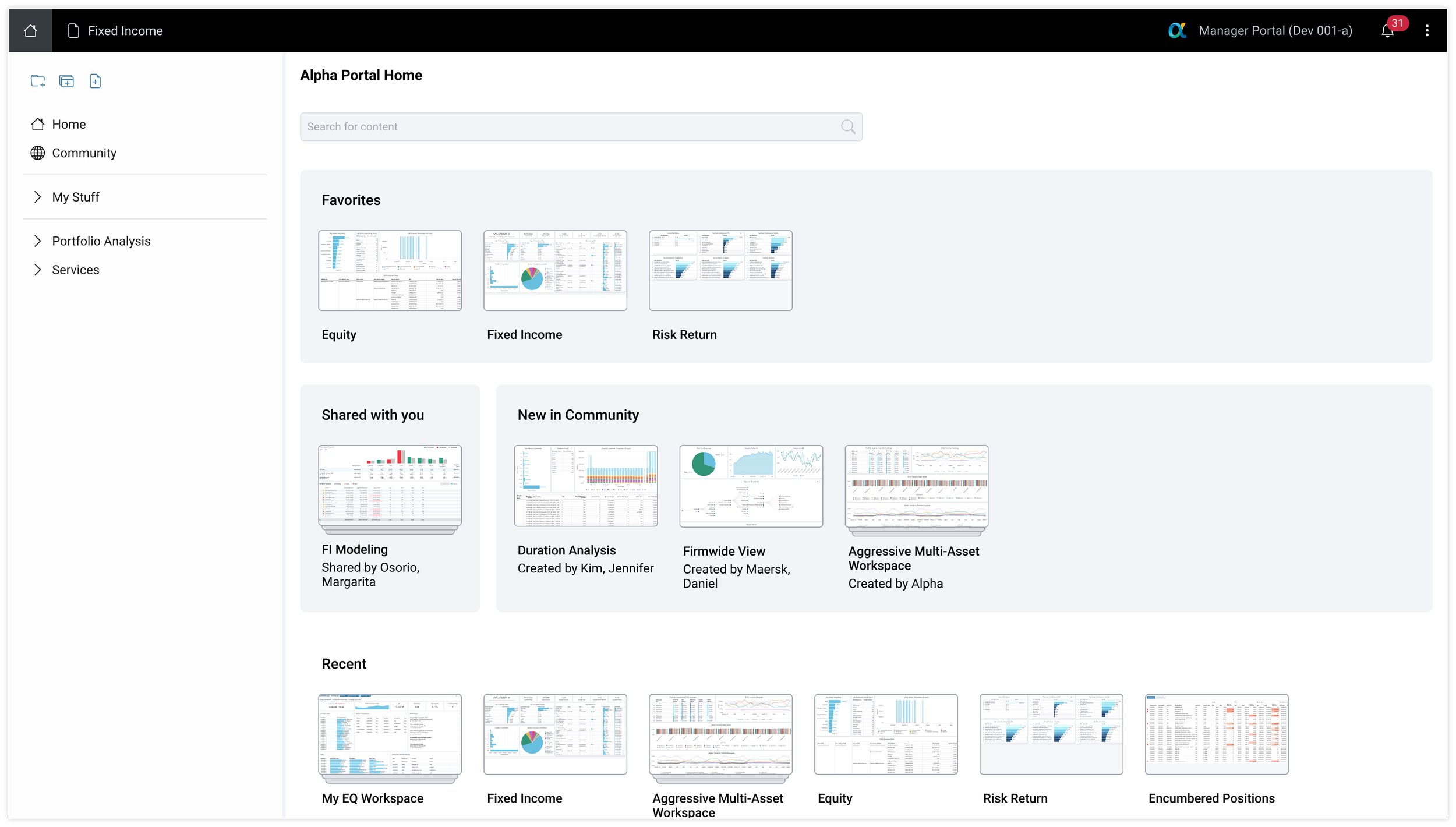This screenshot has height=827, width=1456.
Task: Expand the My Stuff section
Action: (38, 197)
